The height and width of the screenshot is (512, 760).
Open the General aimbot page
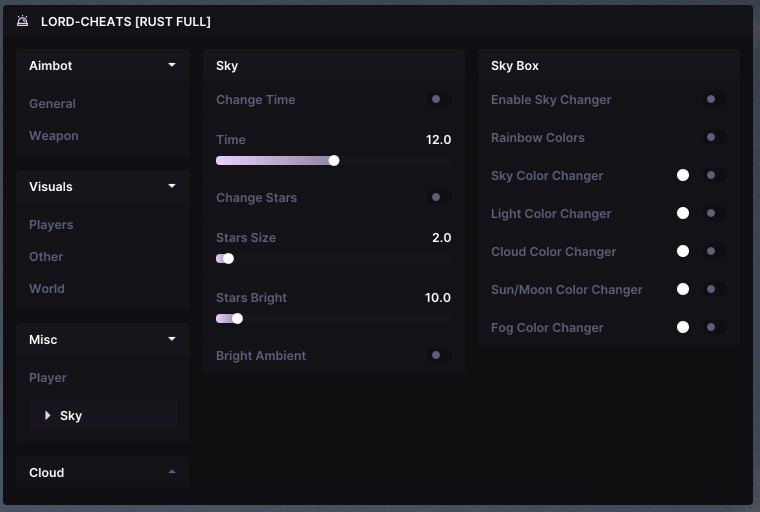[52, 104]
